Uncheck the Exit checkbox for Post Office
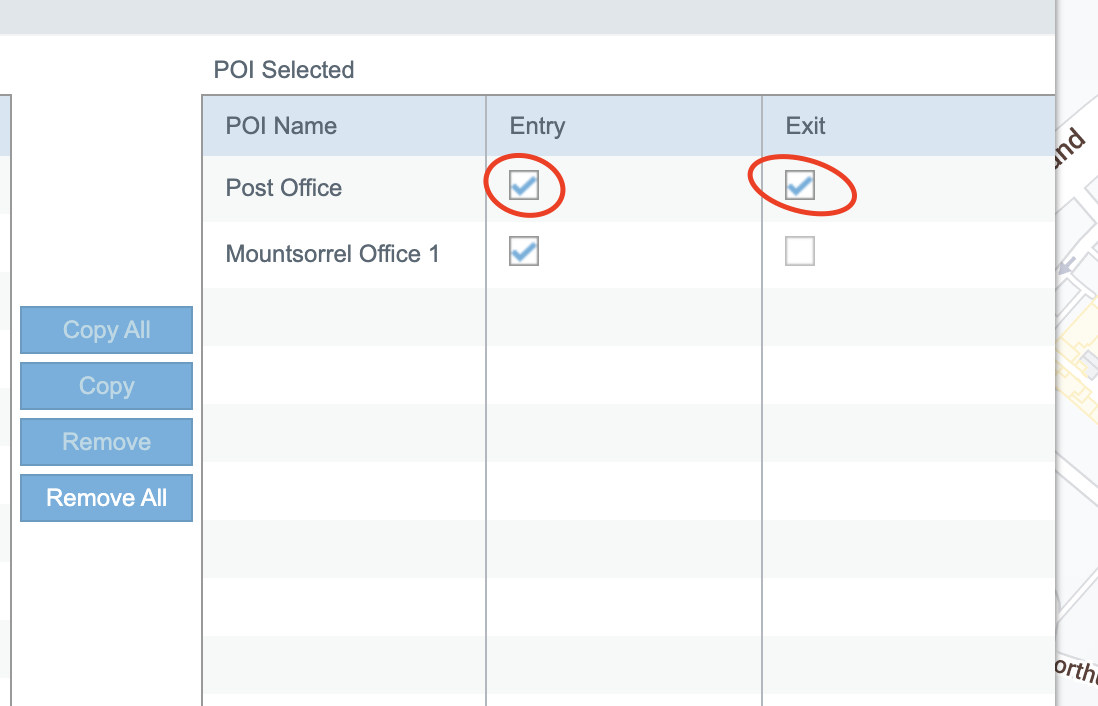1098x706 pixels. tap(799, 185)
